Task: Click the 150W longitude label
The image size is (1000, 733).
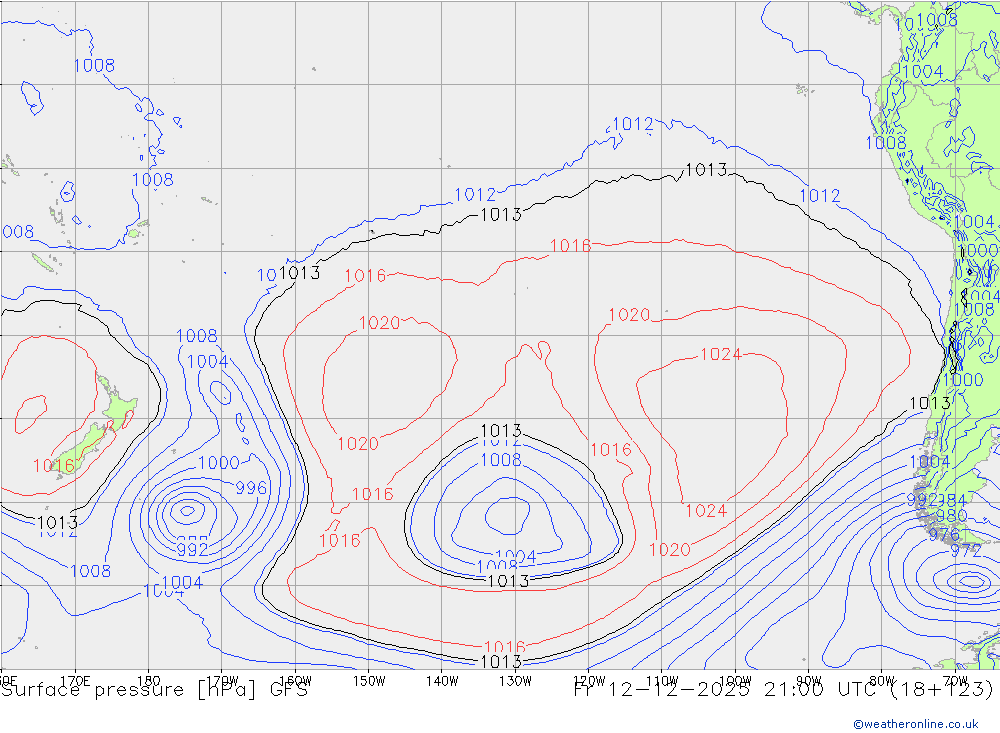Action: (x=369, y=681)
